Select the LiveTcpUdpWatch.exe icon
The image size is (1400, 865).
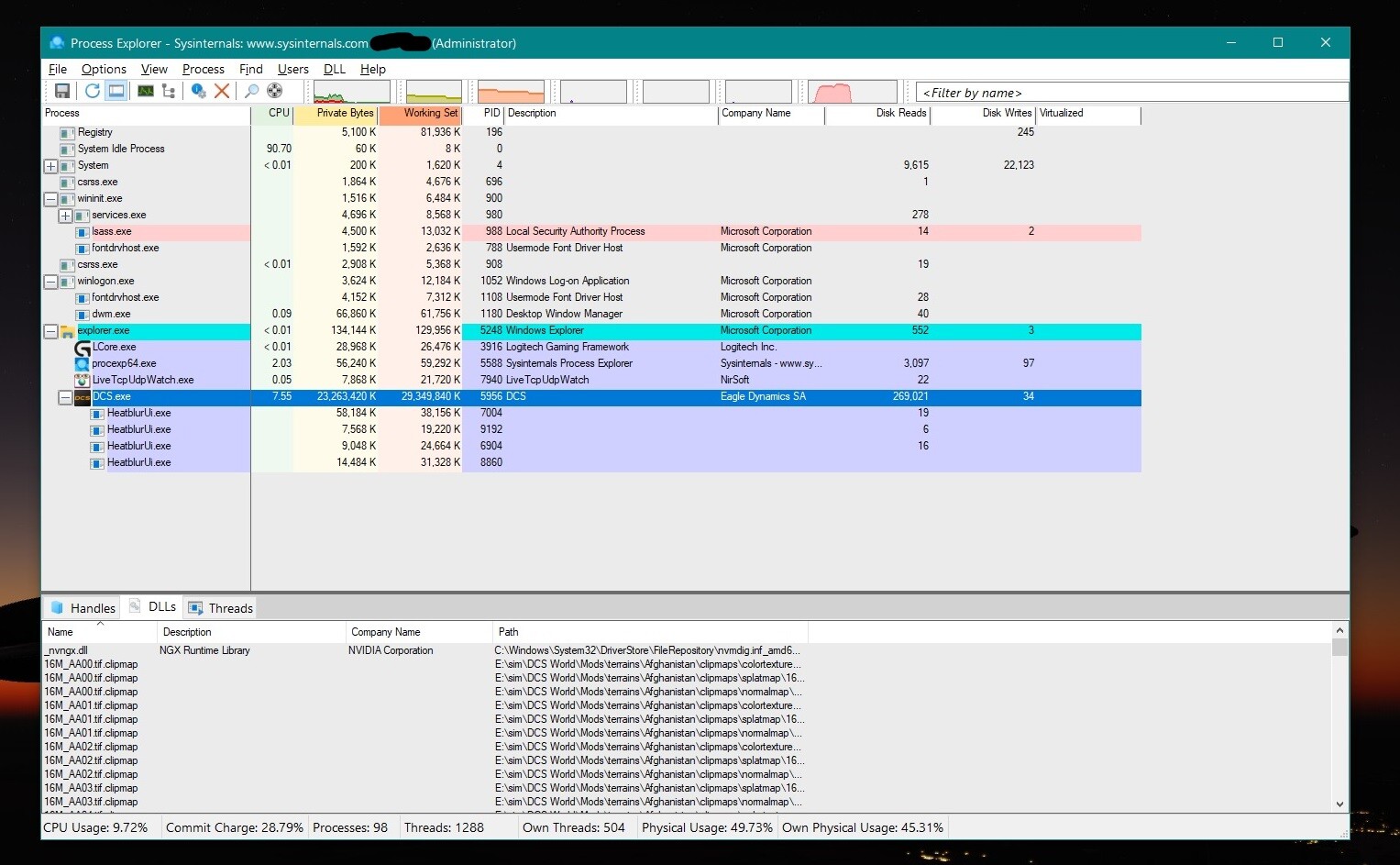coord(83,381)
